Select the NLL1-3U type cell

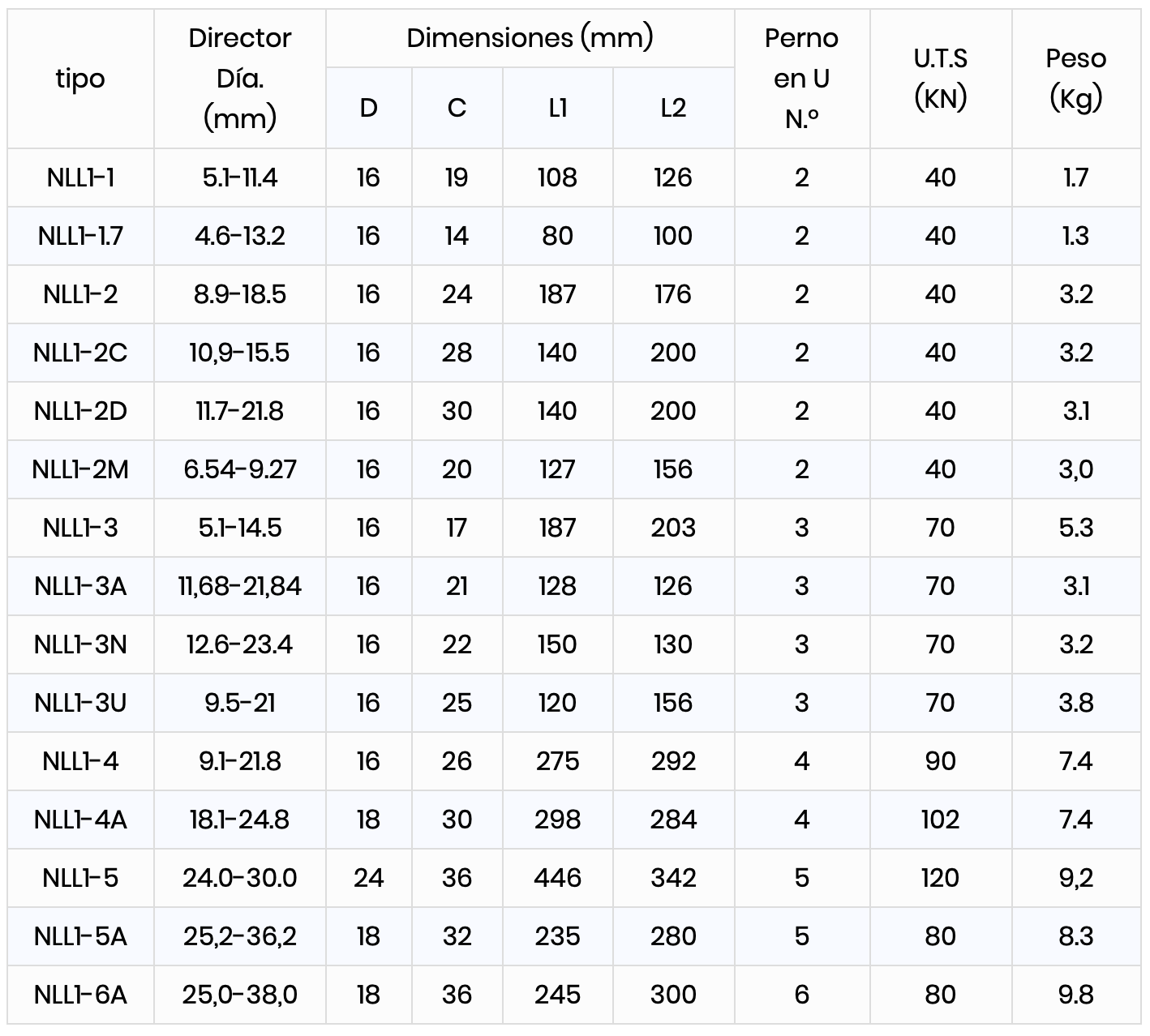80,703
